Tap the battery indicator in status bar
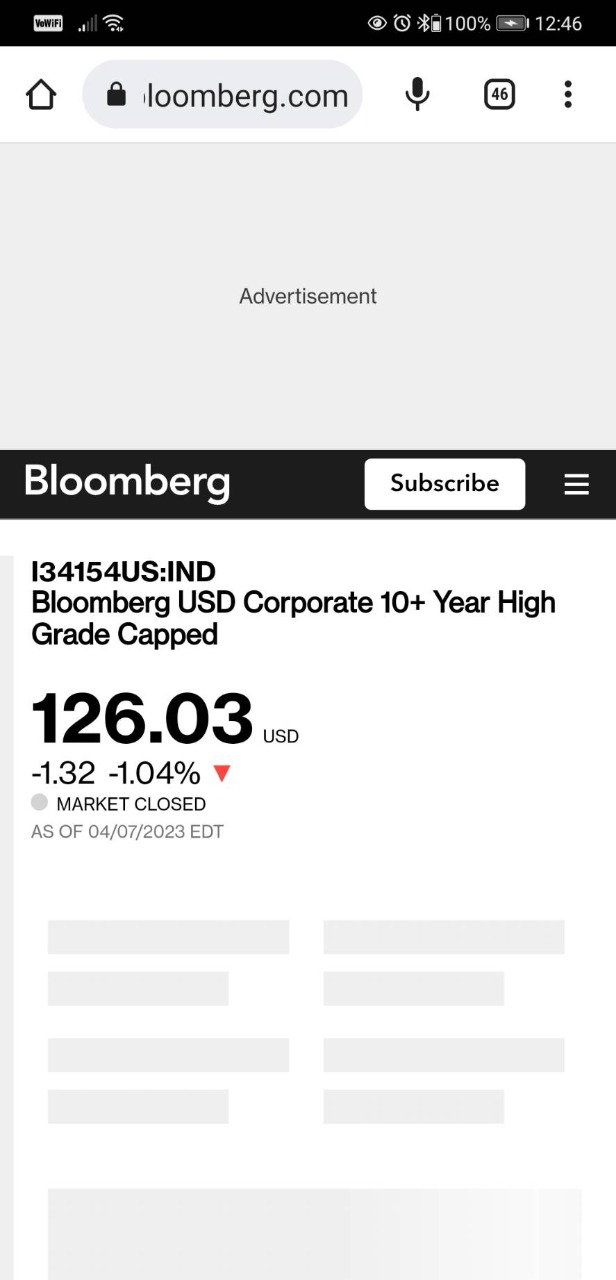Image resolution: width=616 pixels, height=1280 pixels. pyautogui.click(x=512, y=23)
